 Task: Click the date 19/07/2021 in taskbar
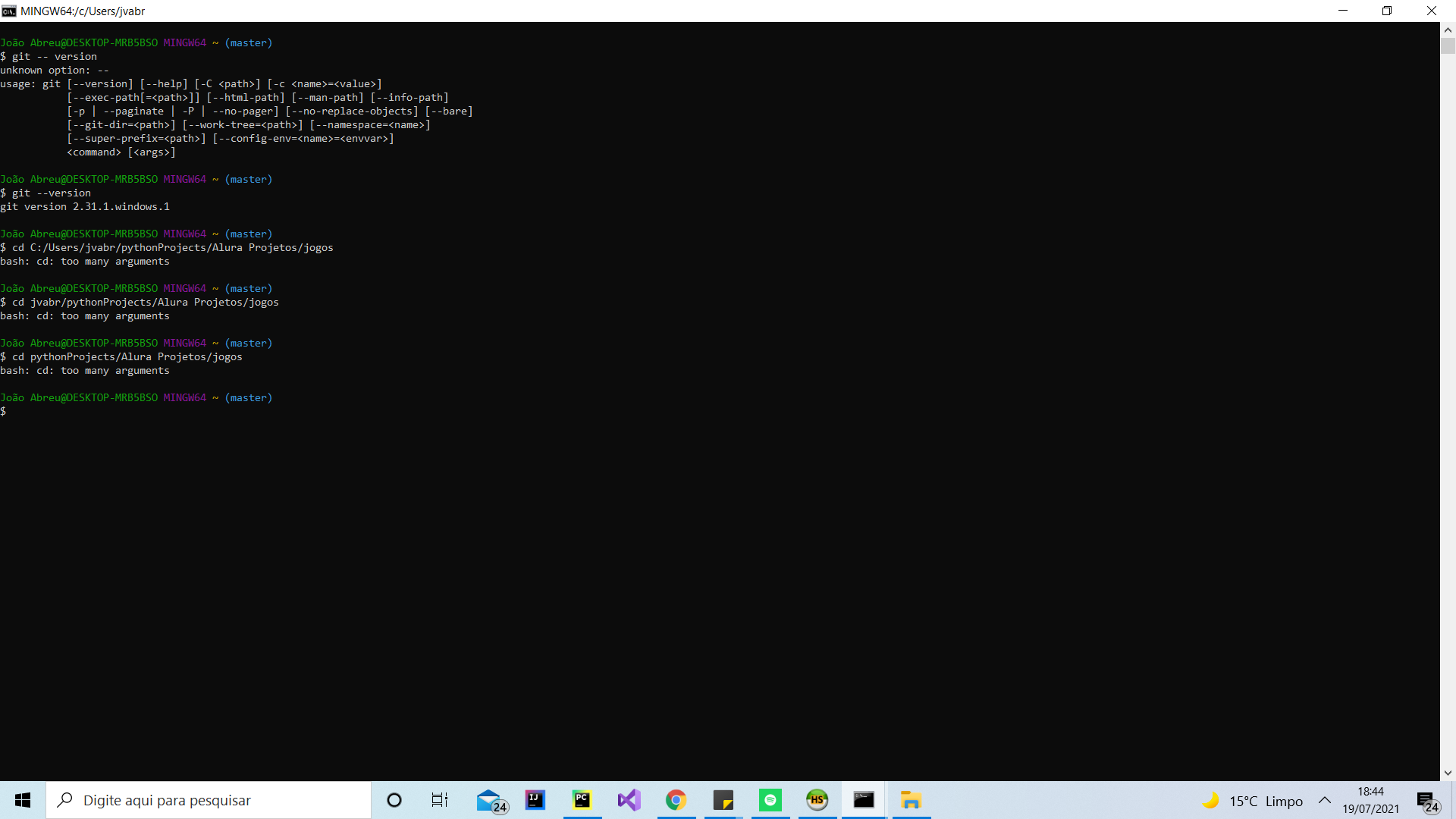point(1370,809)
